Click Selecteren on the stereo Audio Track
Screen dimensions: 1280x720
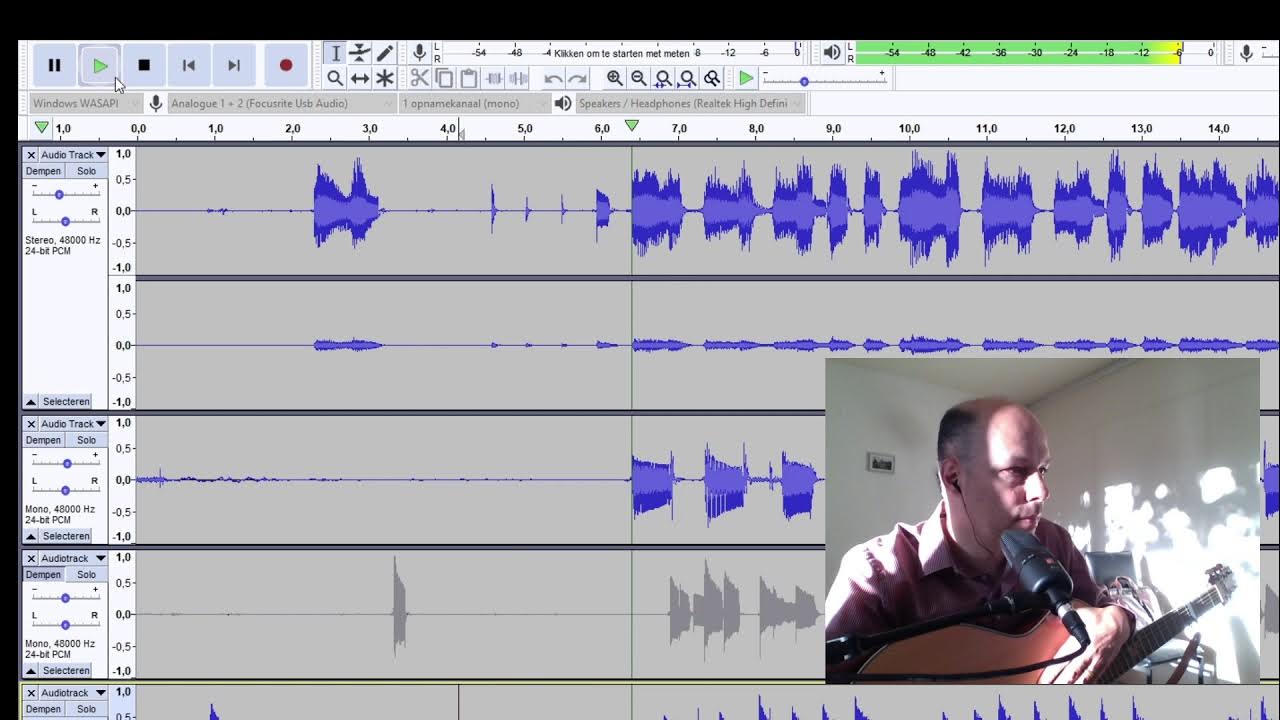click(x=66, y=401)
